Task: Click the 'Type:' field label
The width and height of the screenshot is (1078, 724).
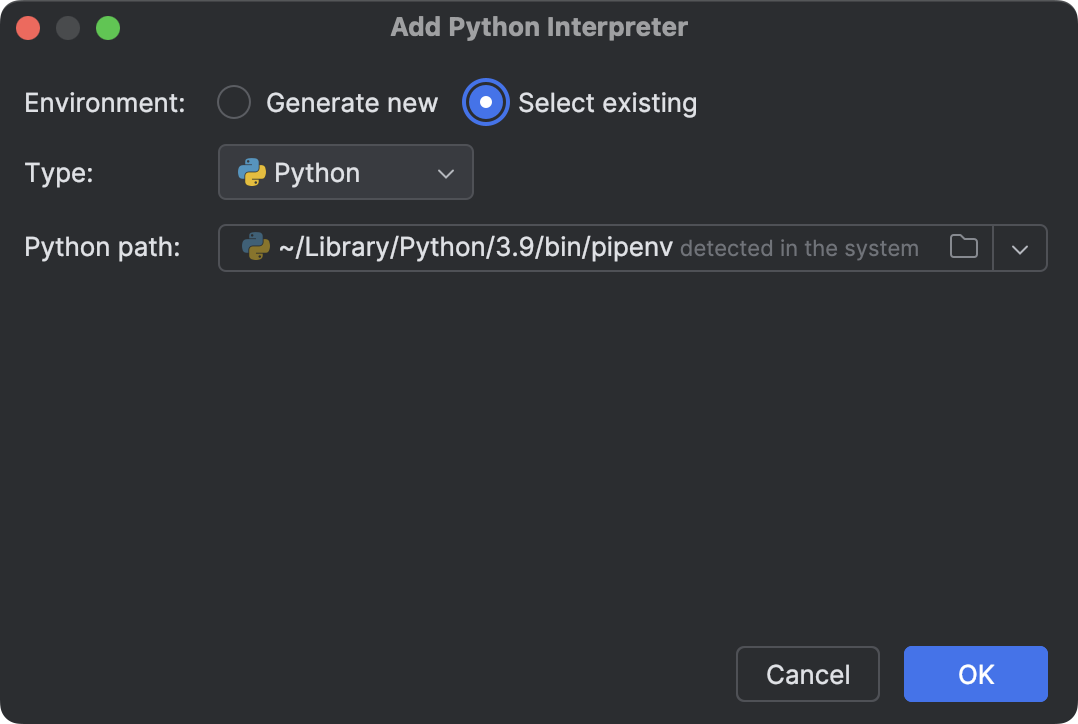Action: coord(59,172)
